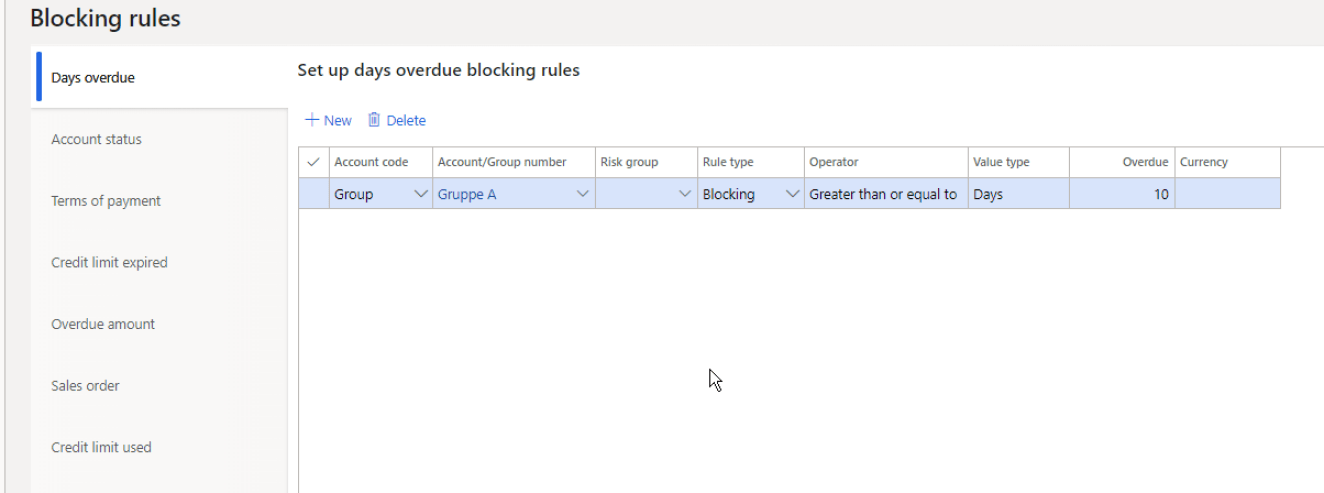Open the Sales order tab
1324x493 pixels.
85,386
